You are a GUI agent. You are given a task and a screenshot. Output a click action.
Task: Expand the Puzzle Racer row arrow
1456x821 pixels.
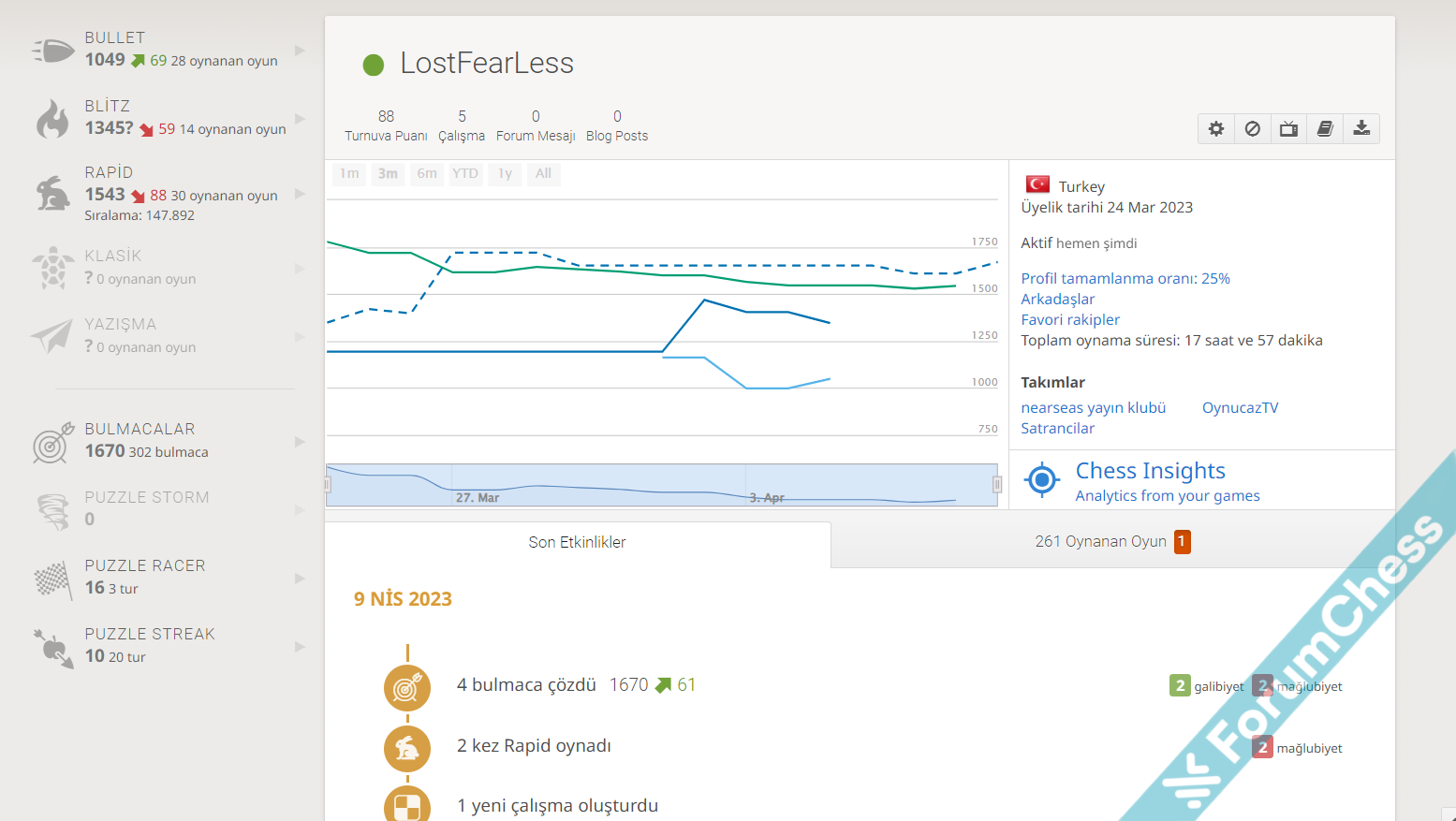[x=300, y=578]
